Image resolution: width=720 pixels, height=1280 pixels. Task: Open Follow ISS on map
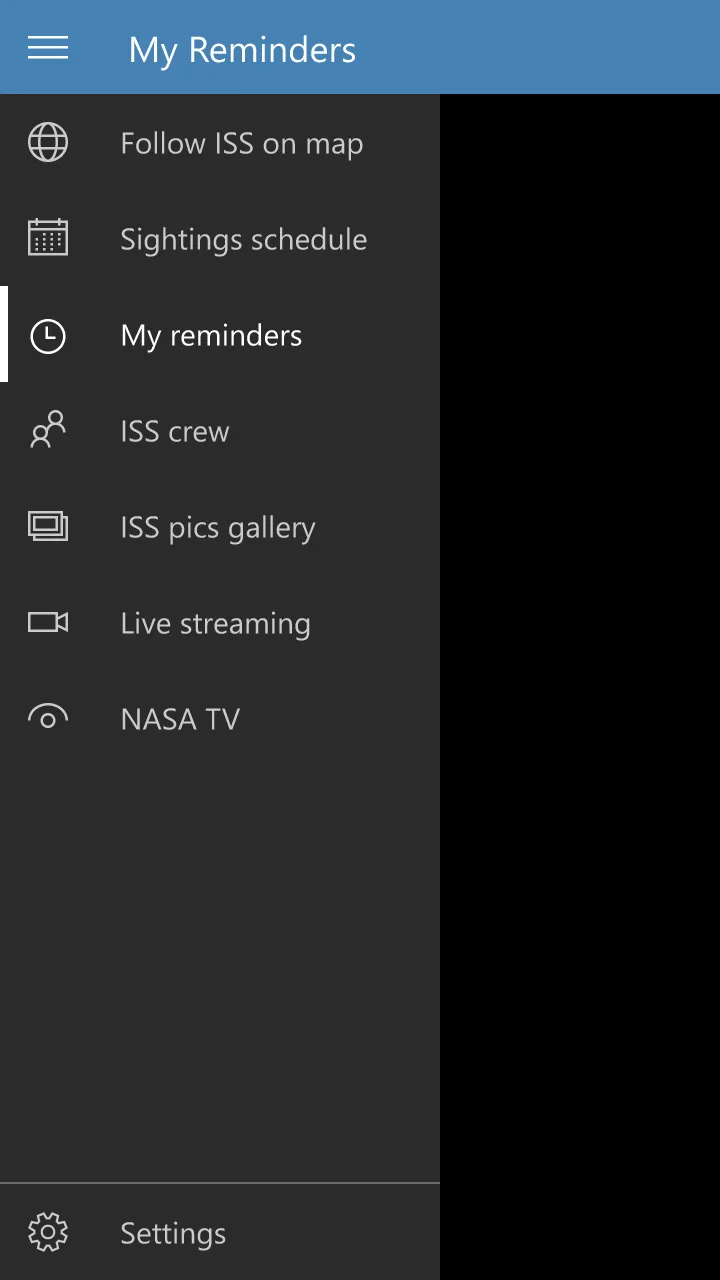click(220, 143)
